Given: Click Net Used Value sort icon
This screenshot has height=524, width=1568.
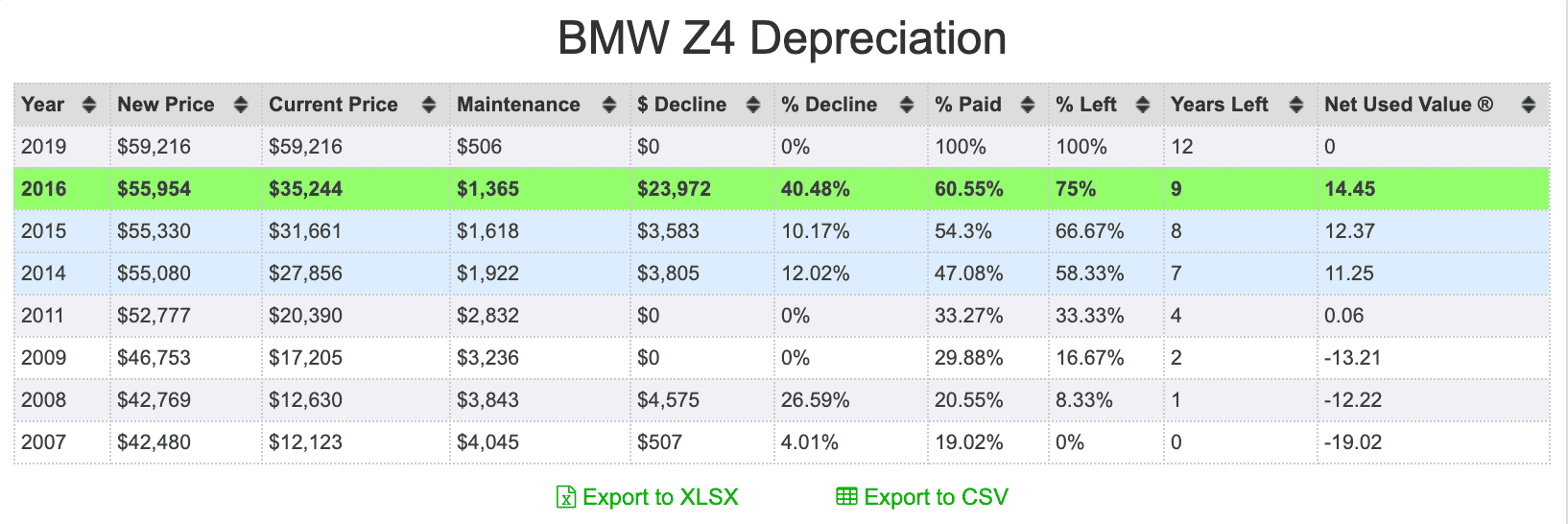Looking at the screenshot, I should point(1529,105).
